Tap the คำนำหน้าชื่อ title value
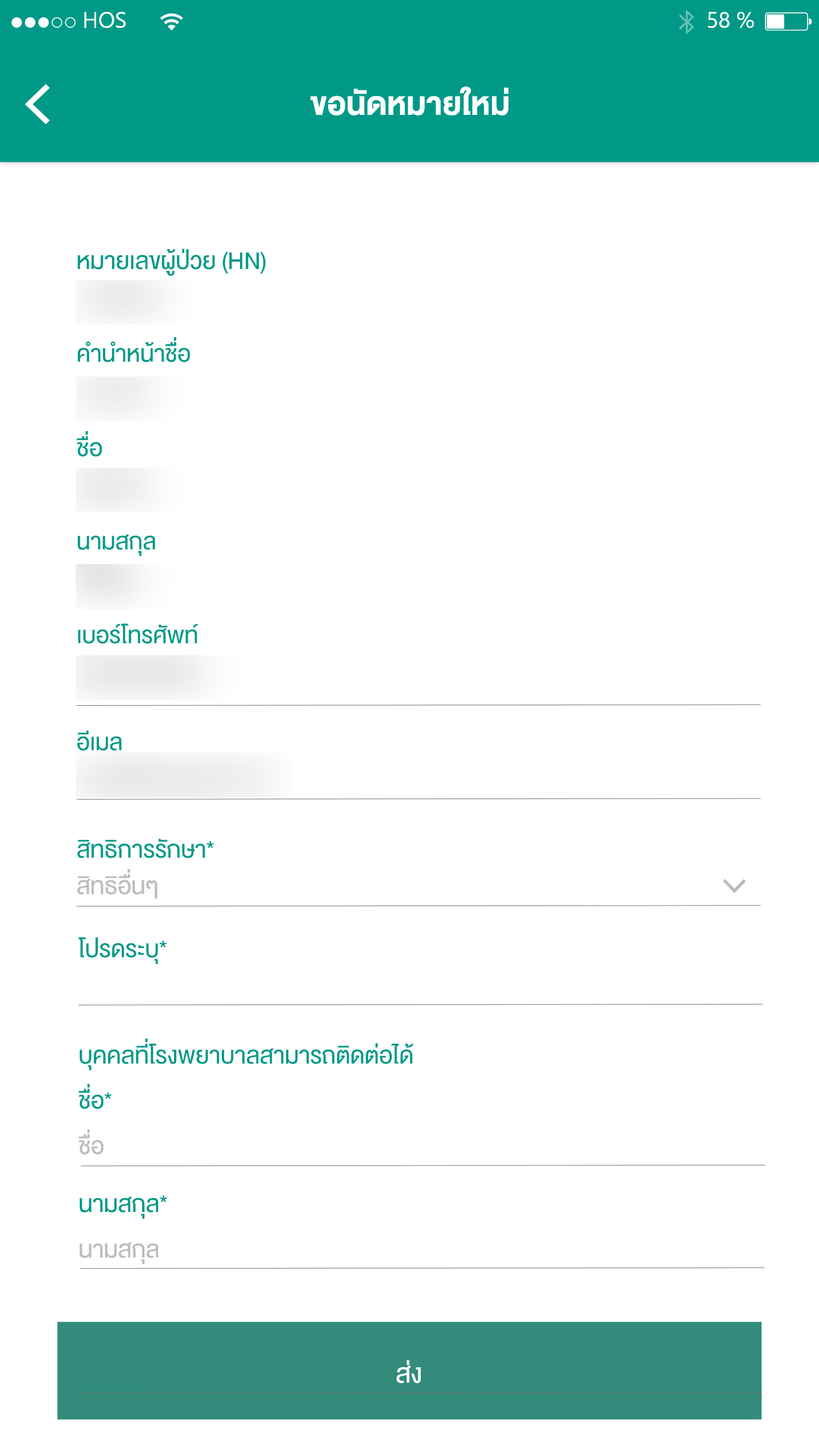 tap(131, 399)
